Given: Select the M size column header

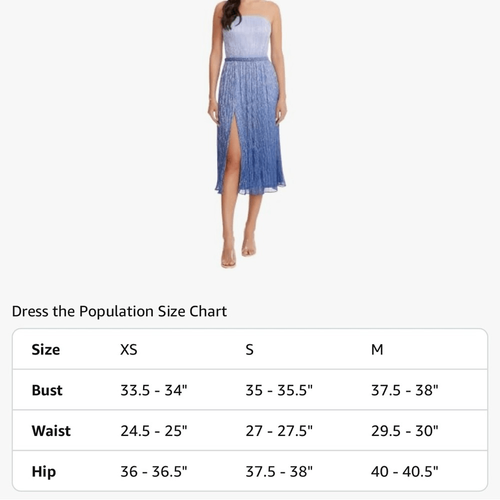Looking at the screenshot, I should (x=377, y=350).
